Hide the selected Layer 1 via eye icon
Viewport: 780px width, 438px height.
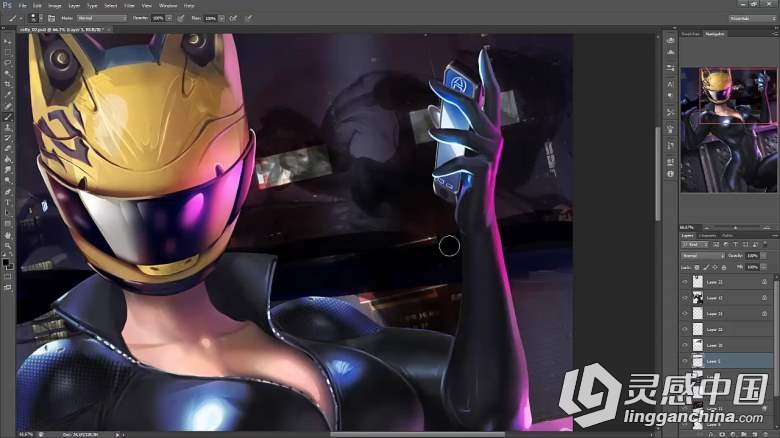[685, 361]
